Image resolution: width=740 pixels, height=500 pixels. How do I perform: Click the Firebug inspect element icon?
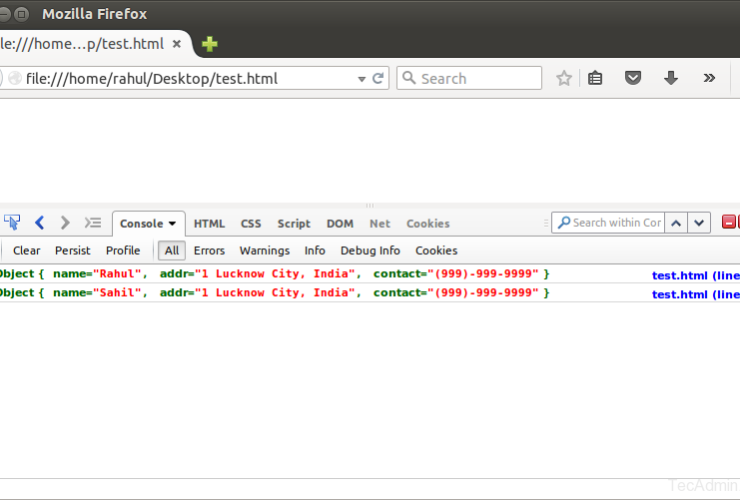coord(12,223)
